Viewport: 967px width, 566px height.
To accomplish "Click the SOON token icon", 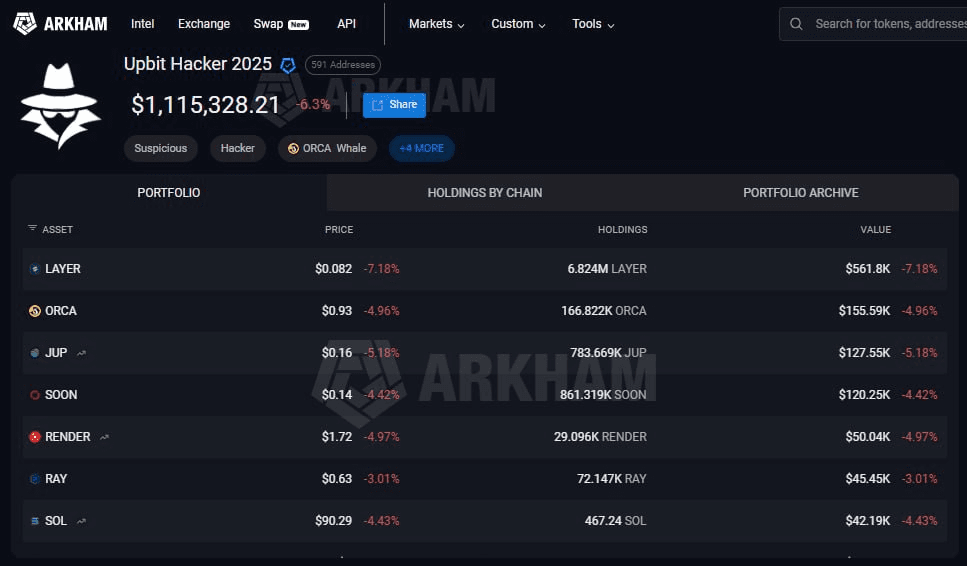I will pyautogui.click(x=35, y=395).
